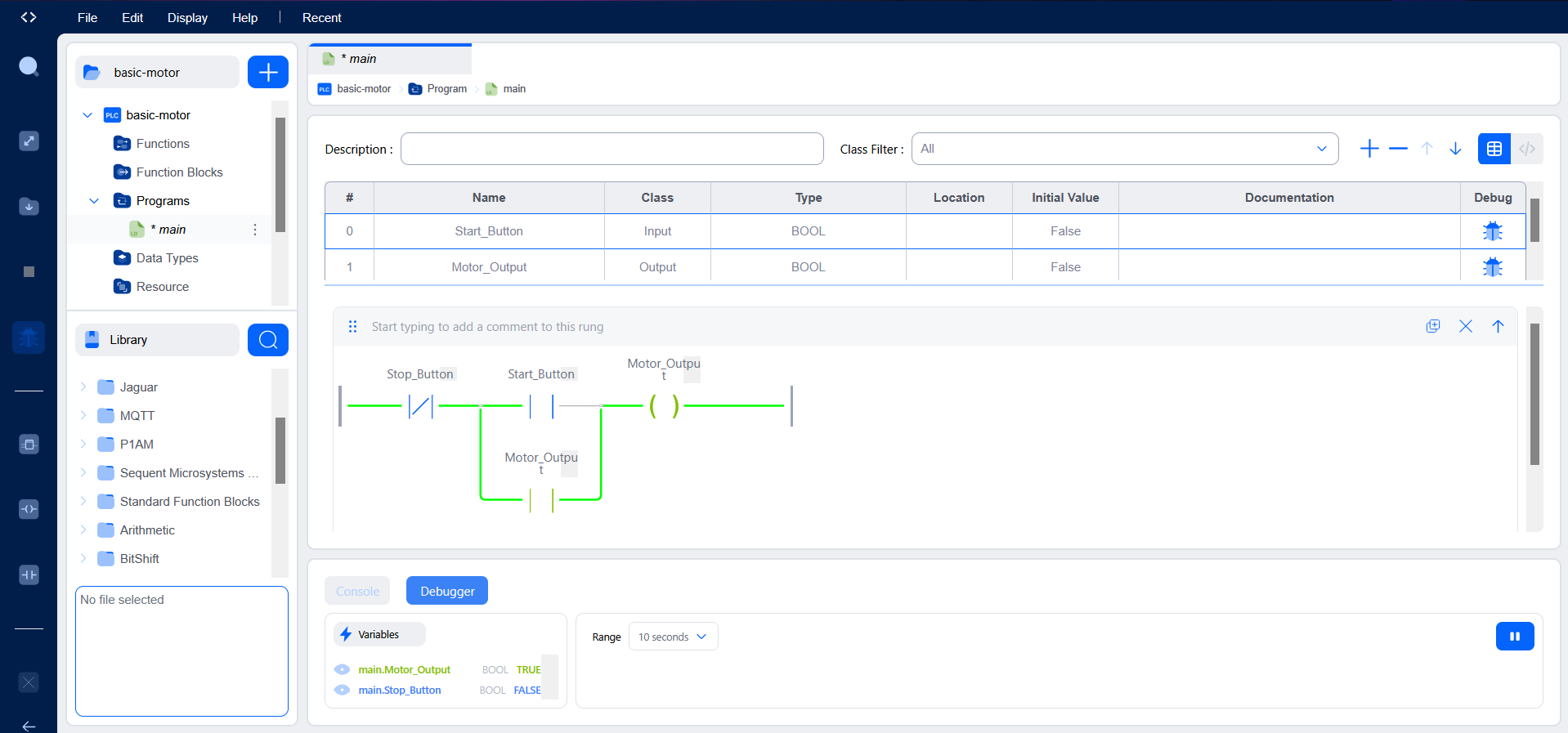The width and height of the screenshot is (1568, 733).
Task: Insert a contact element from the sidebar
Action: pyautogui.click(x=29, y=574)
